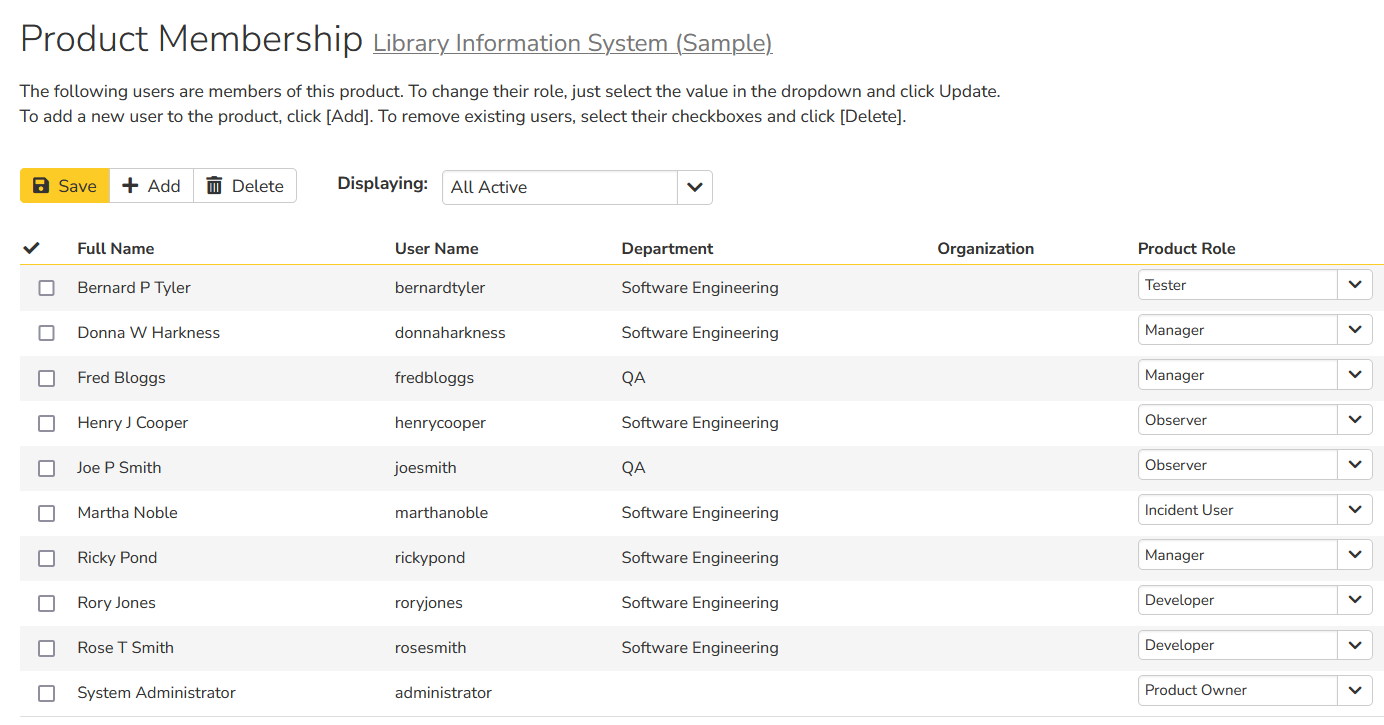Click the Department column header
Screen dimensions: 1384x725
tap(667, 249)
